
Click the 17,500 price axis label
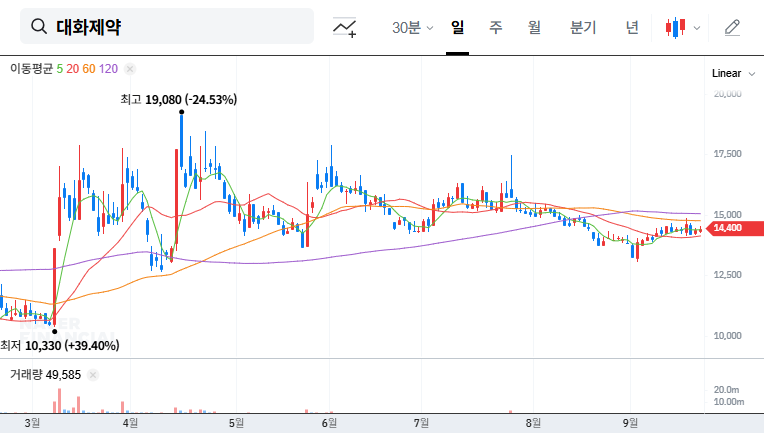pos(727,154)
